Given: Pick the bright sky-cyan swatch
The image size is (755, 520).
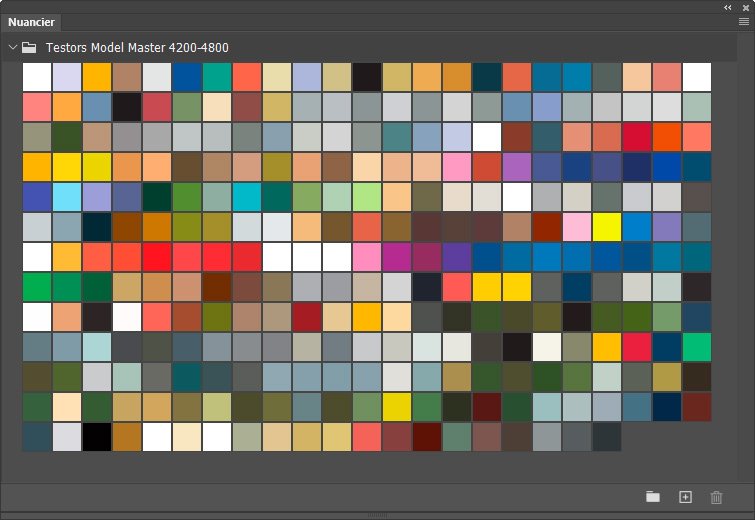Looking at the screenshot, I should tap(67, 197).
